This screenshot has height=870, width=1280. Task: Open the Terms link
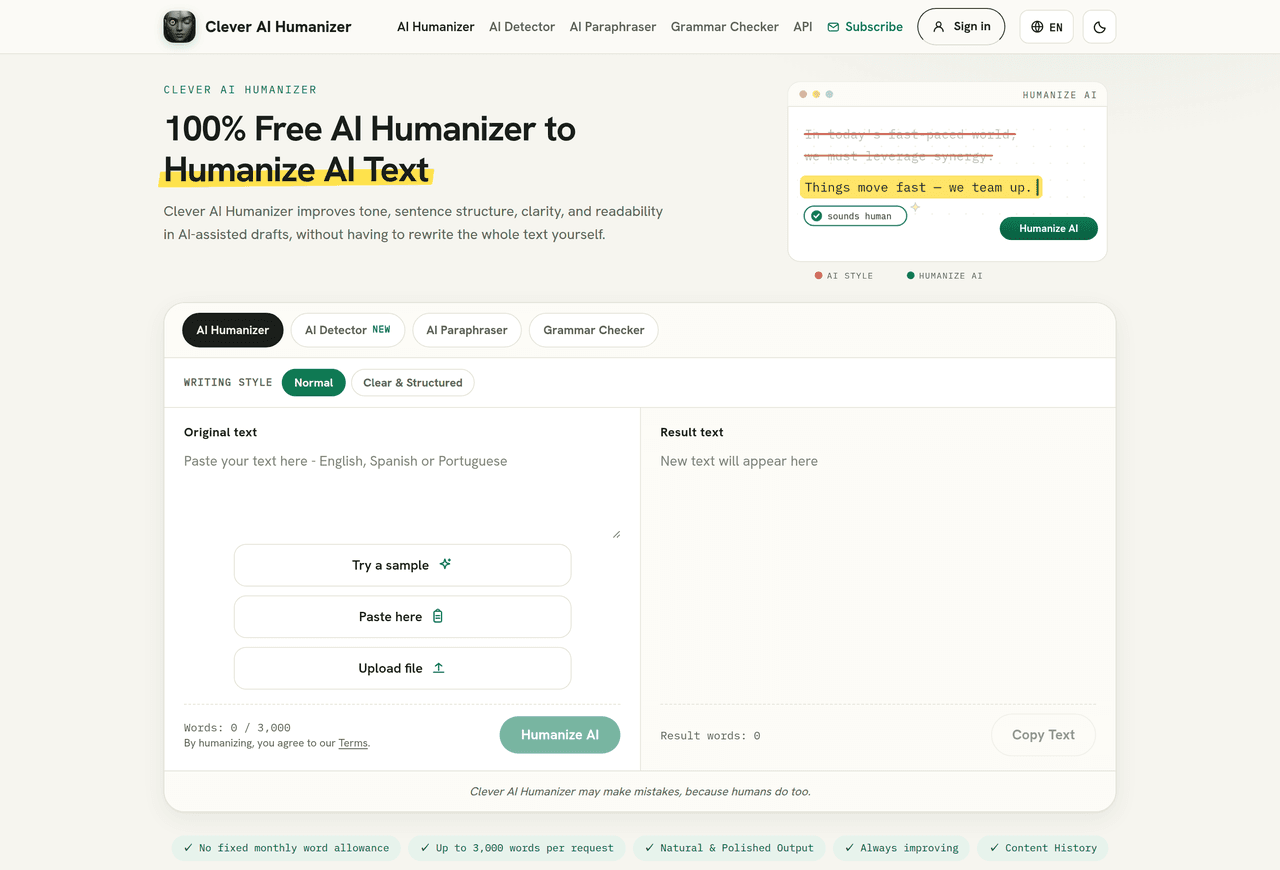point(353,743)
